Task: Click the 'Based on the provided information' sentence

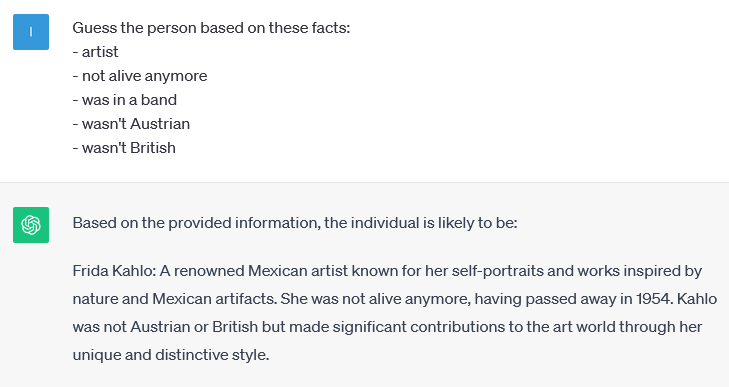Action: click(x=295, y=223)
